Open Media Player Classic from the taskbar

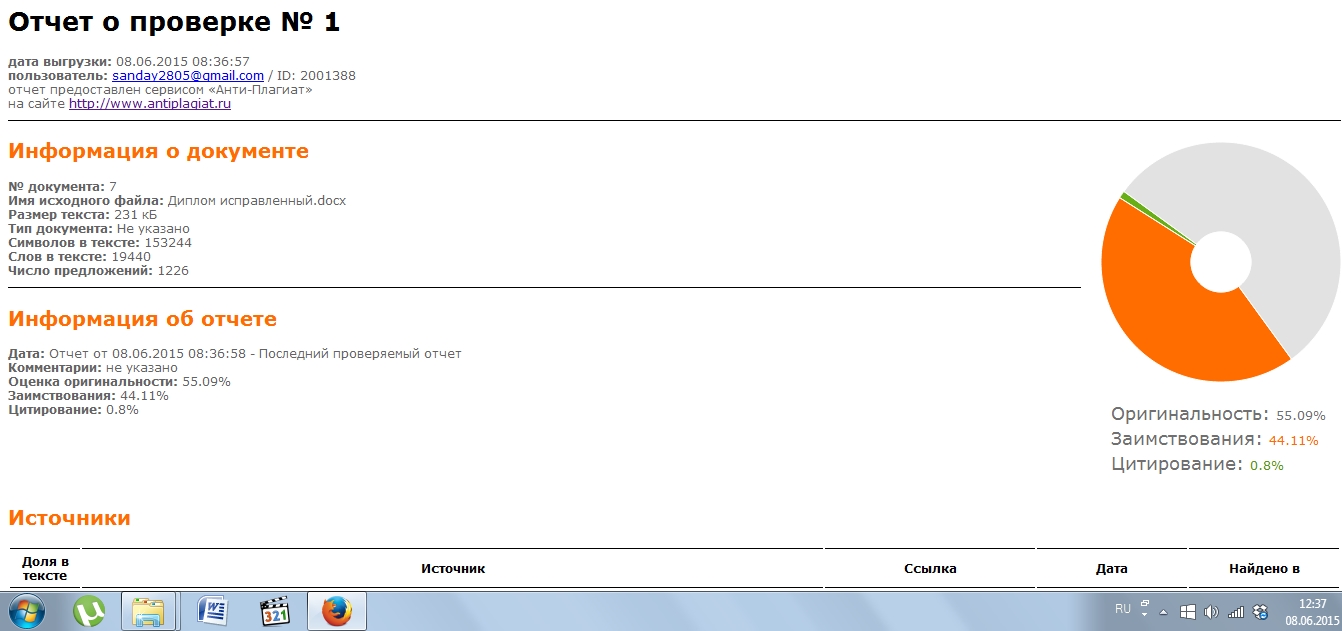[x=274, y=611]
